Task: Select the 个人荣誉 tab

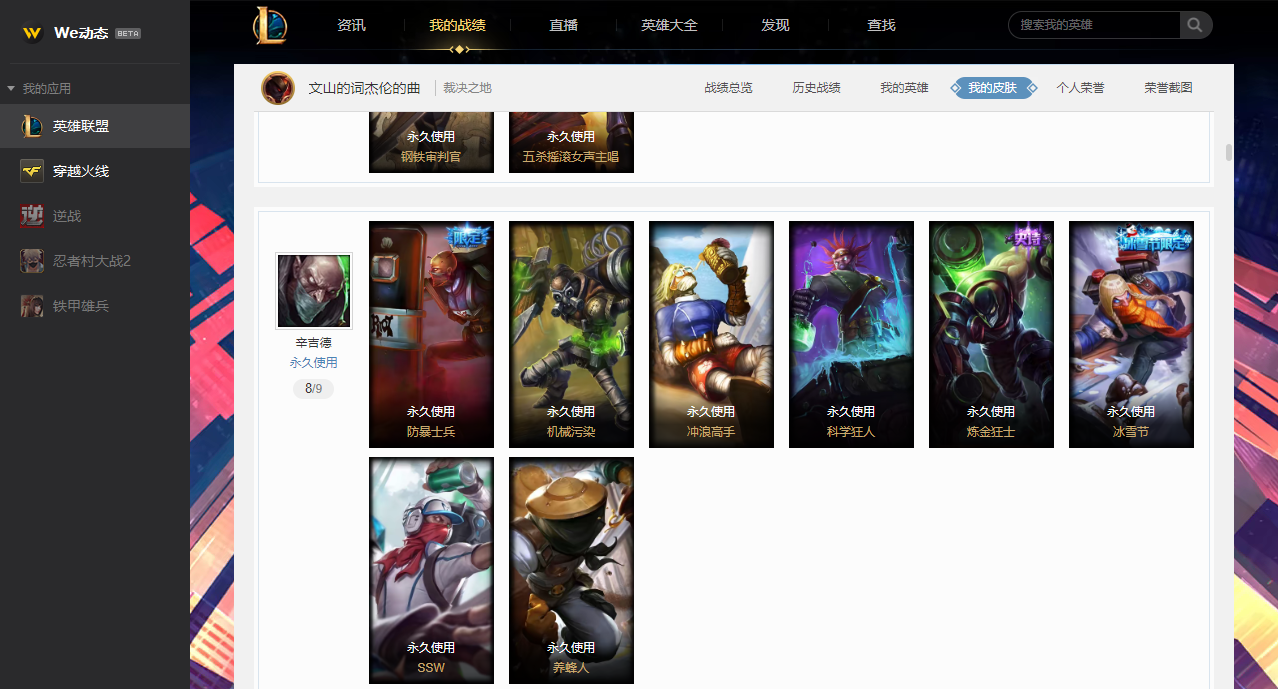Action: 1080,88
